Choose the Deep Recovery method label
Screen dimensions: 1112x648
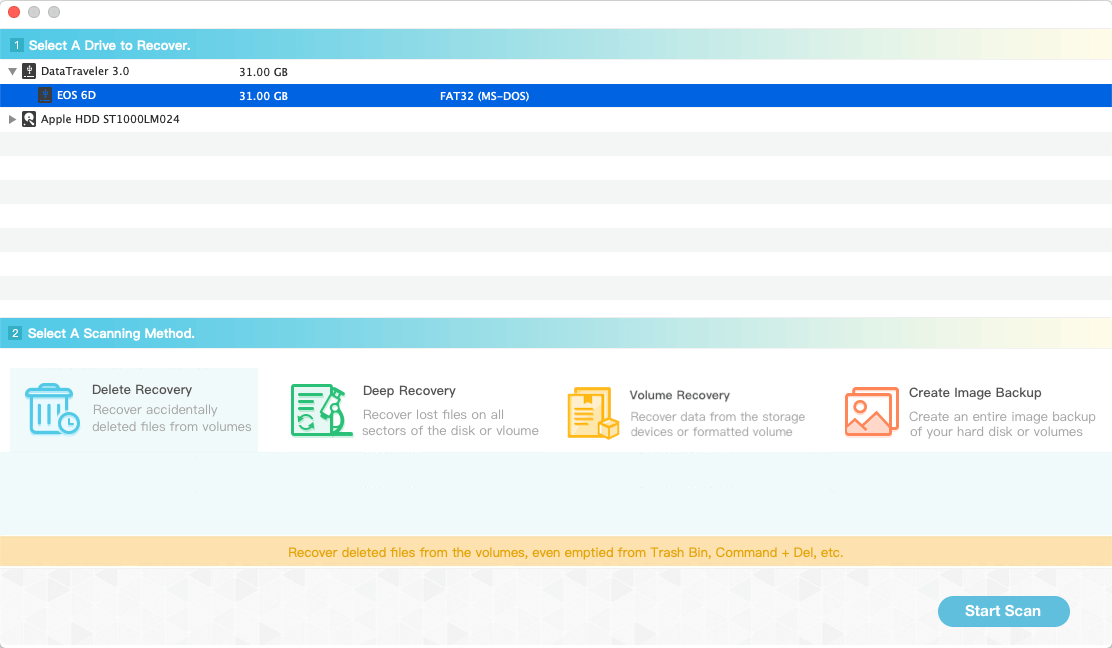(x=409, y=391)
